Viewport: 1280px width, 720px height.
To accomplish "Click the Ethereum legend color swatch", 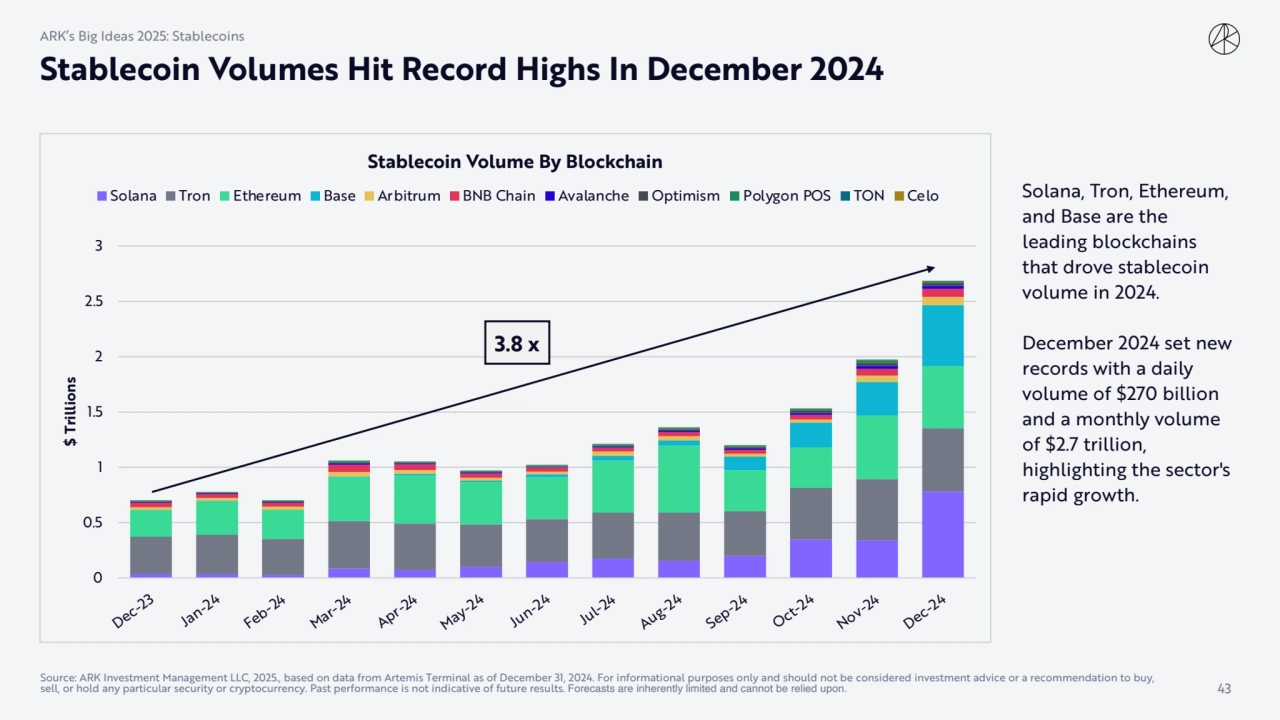I will [x=225, y=196].
